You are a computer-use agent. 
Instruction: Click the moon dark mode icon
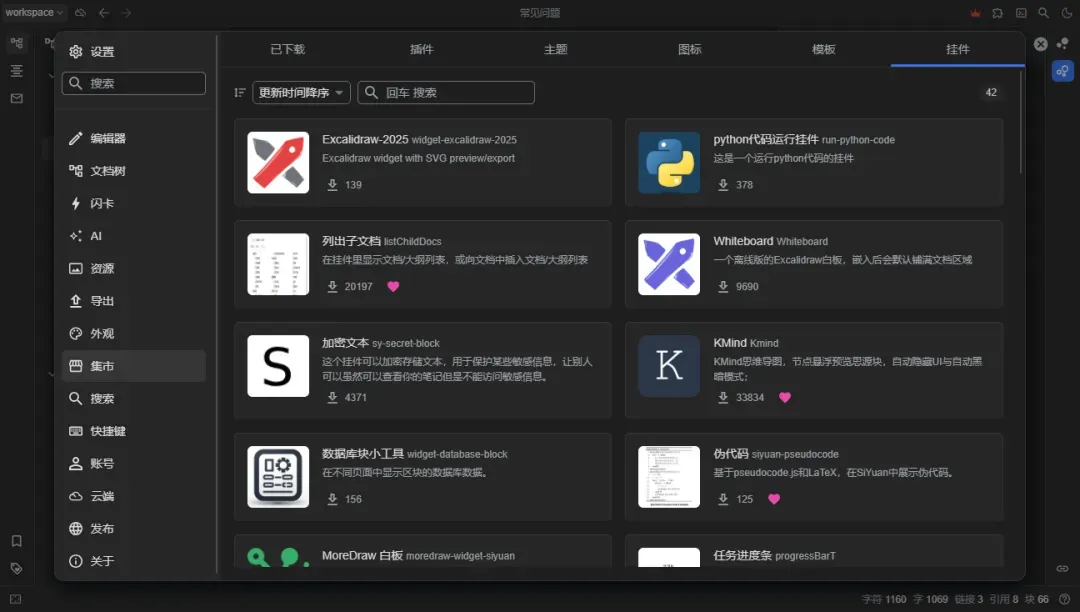pyautogui.click(x=1067, y=13)
